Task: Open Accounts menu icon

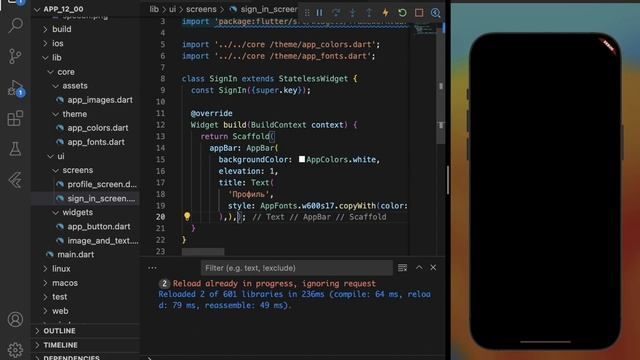Action: [x=16, y=319]
